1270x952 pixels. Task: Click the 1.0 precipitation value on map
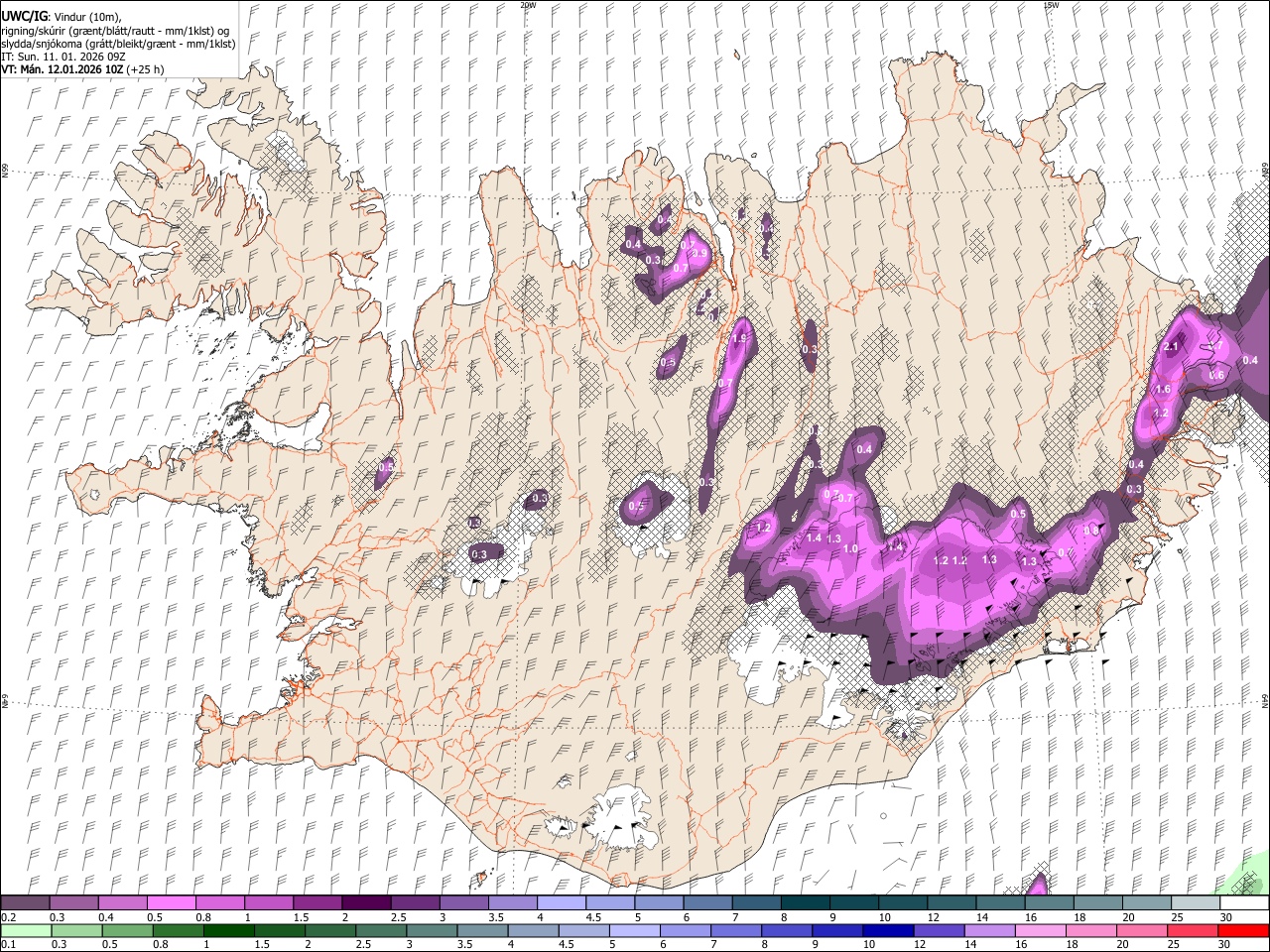point(850,548)
